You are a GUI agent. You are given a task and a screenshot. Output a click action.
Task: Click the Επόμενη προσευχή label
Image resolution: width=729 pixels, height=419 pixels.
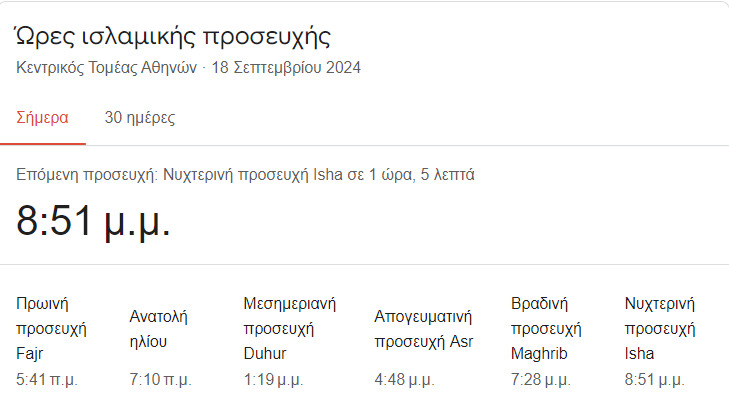point(85,175)
